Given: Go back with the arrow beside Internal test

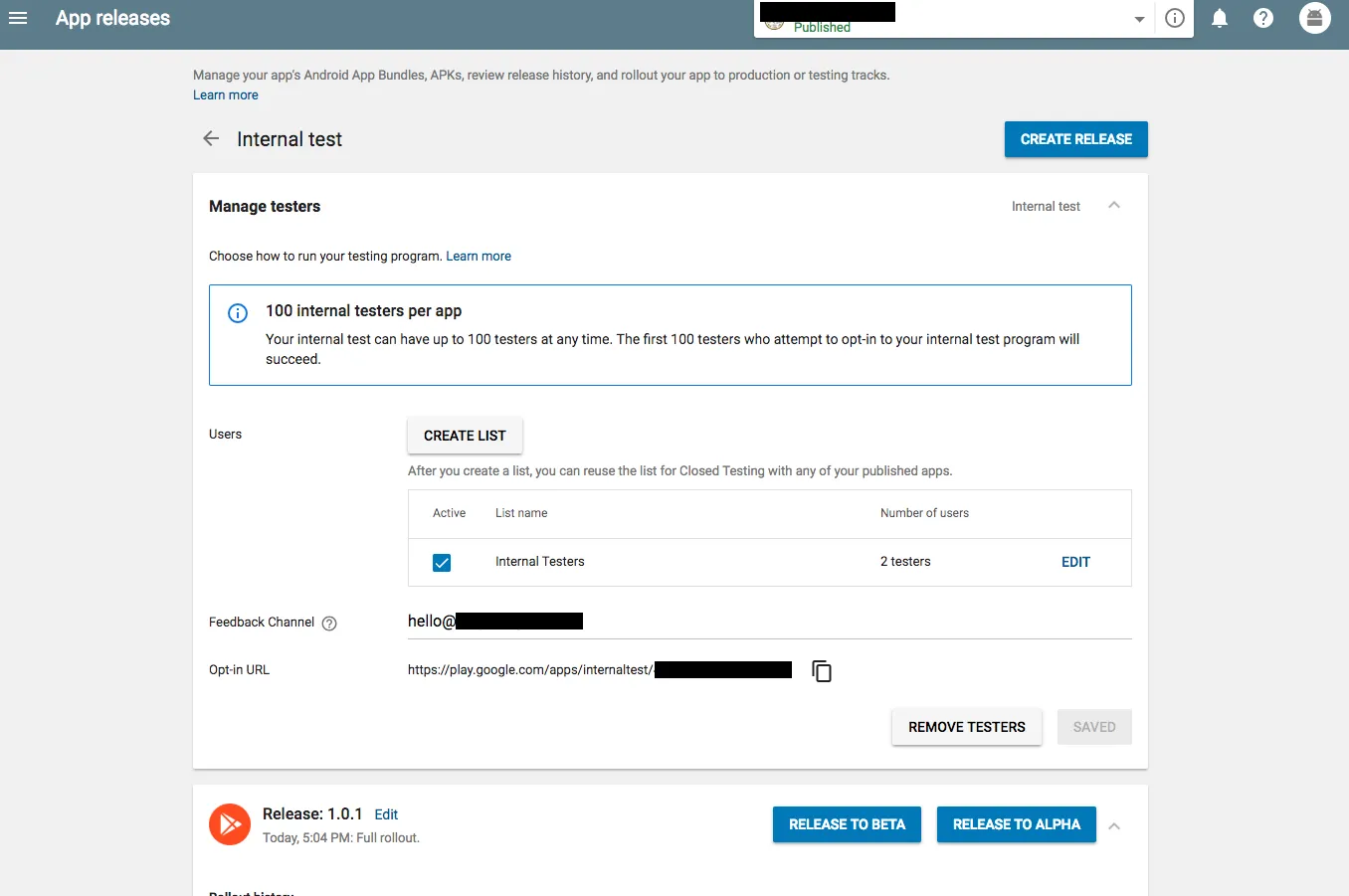Looking at the screenshot, I should pos(211,139).
